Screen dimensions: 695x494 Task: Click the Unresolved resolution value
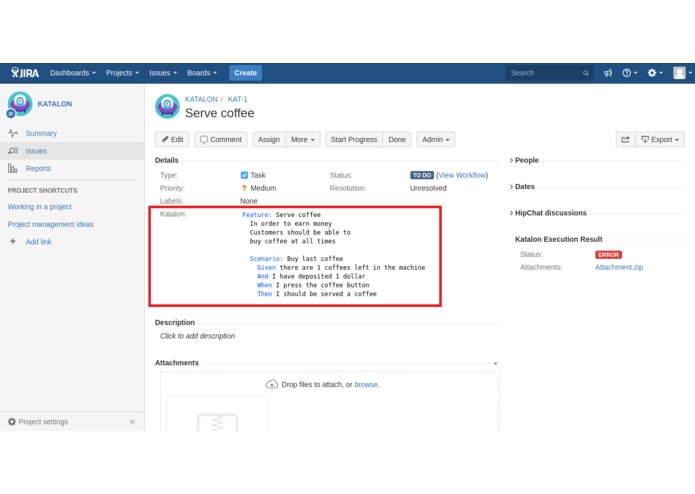point(428,188)
